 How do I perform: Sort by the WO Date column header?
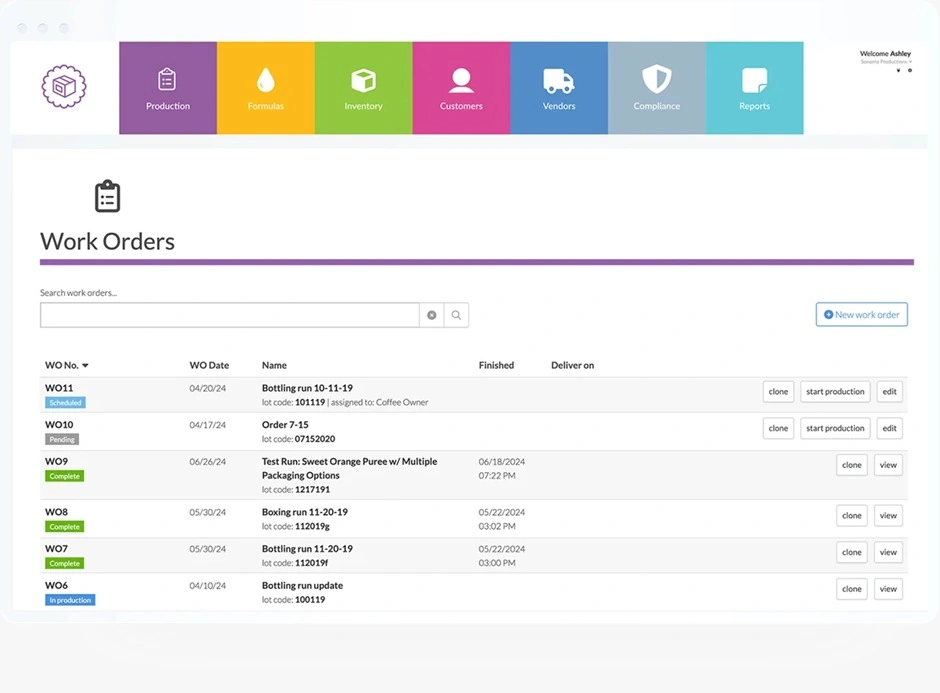coord(209,366)
